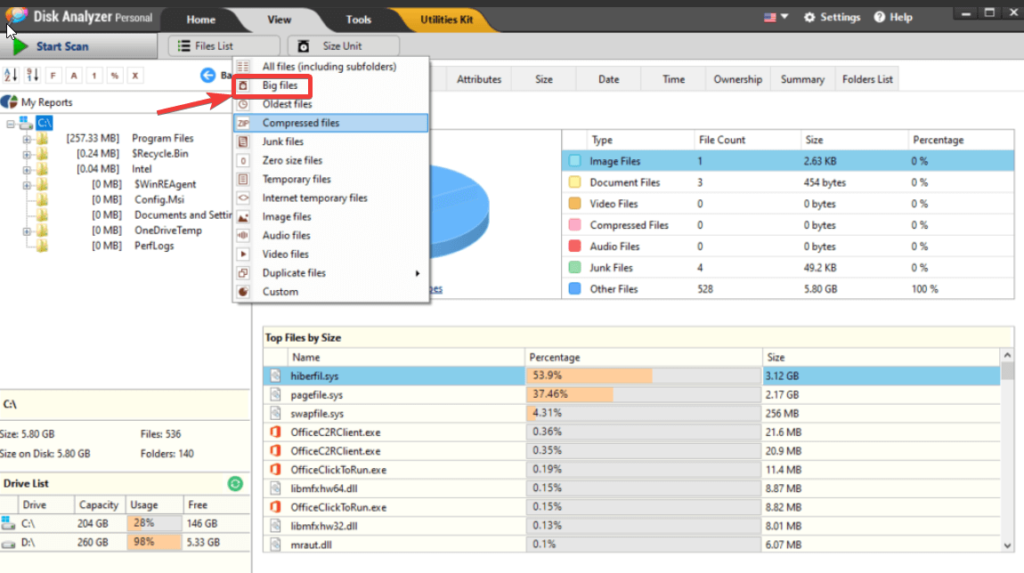The width and height of the screenshot is (1024, 573).
Task: Click the Top Files scrollbar down arrow
Action: point(1007,546)
